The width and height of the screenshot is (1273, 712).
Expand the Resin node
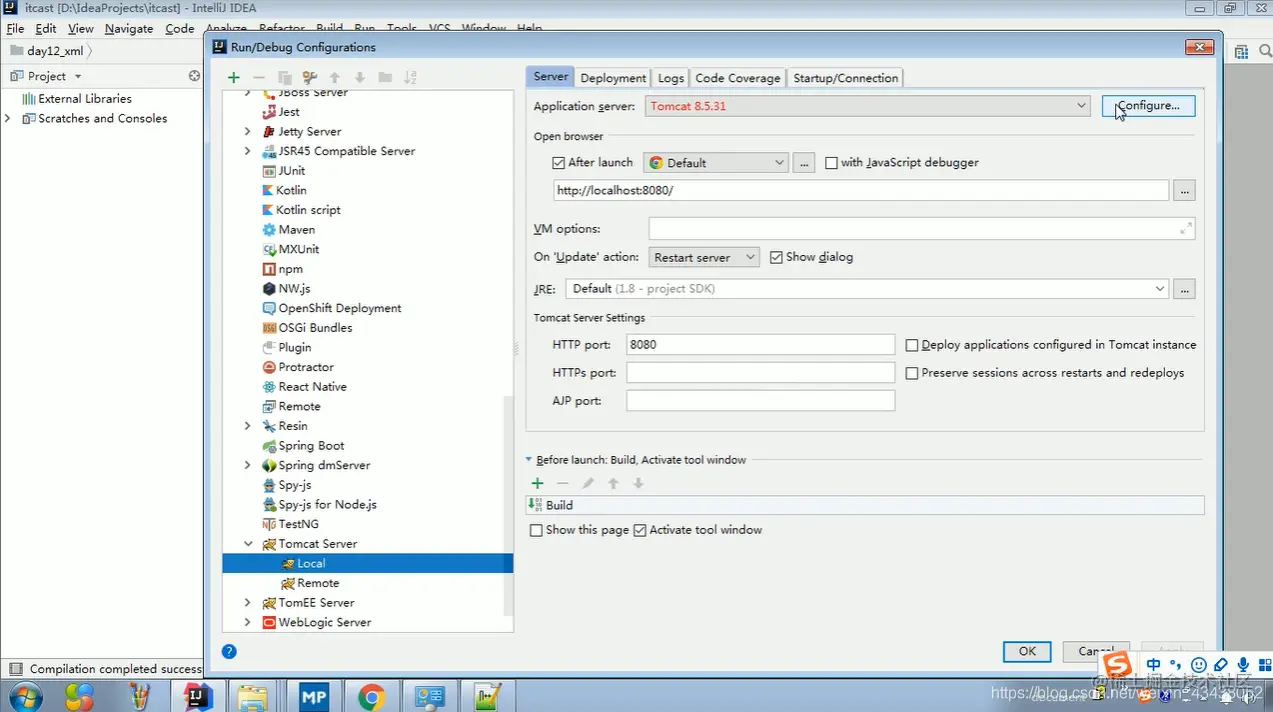[247, 426]
